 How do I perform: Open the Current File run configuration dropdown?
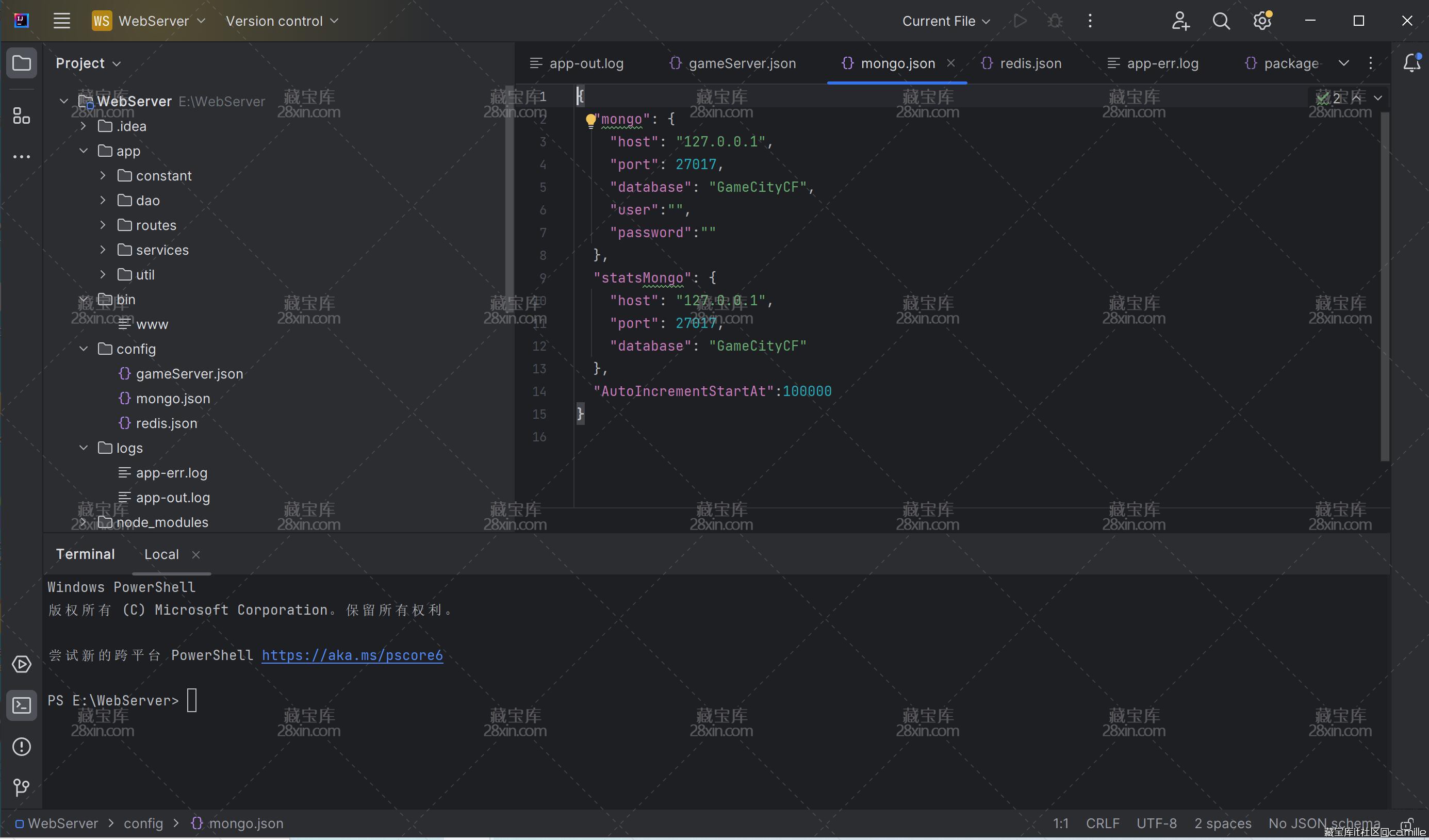(x=945, y=21)
